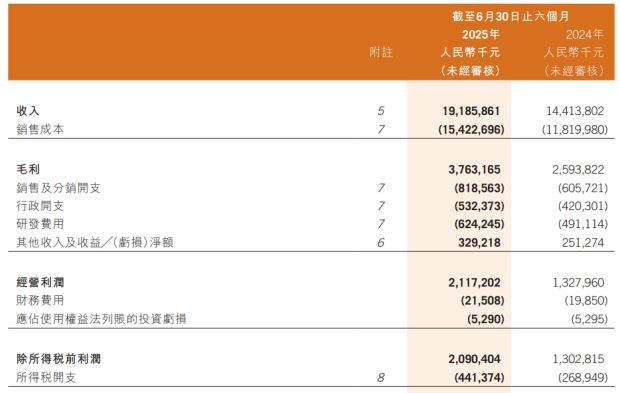The height and width of the screenshot is (393, 620).
Task: Click note 7 in 行政開支 row
Action: (x=381, y=206)
